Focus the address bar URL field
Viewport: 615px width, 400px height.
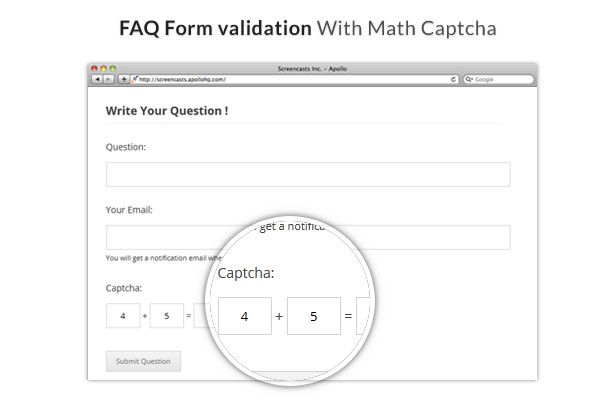[x=294, y=79]
